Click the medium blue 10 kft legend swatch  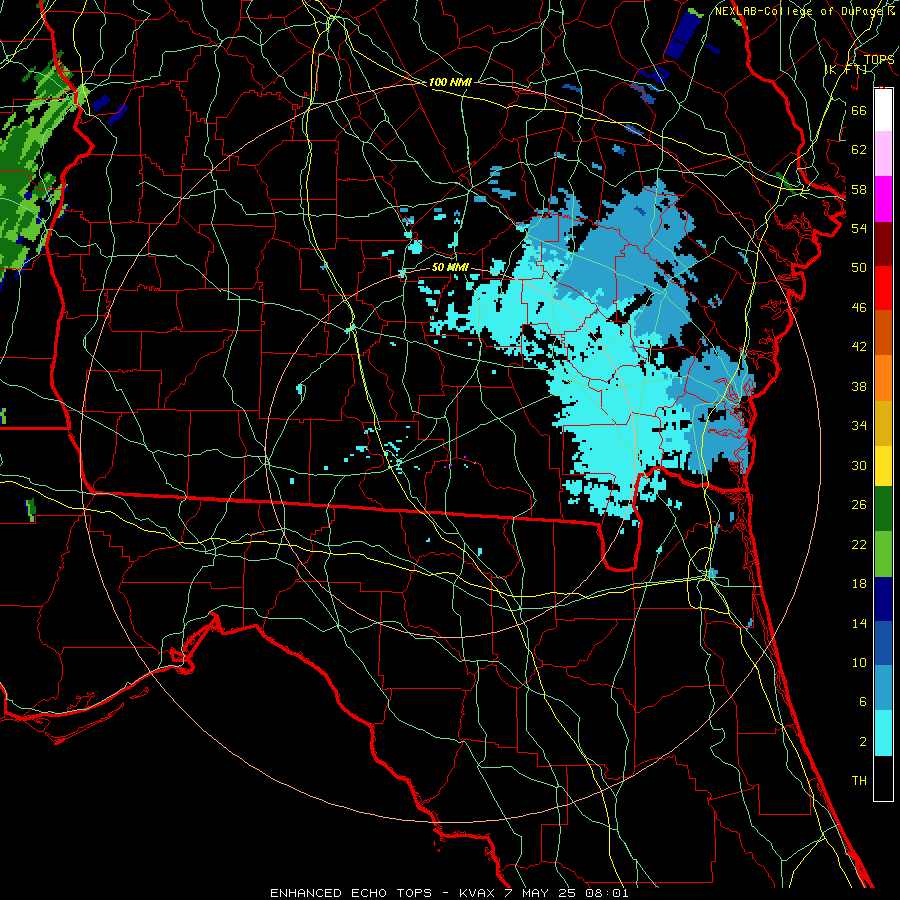[x=883, y=644]
